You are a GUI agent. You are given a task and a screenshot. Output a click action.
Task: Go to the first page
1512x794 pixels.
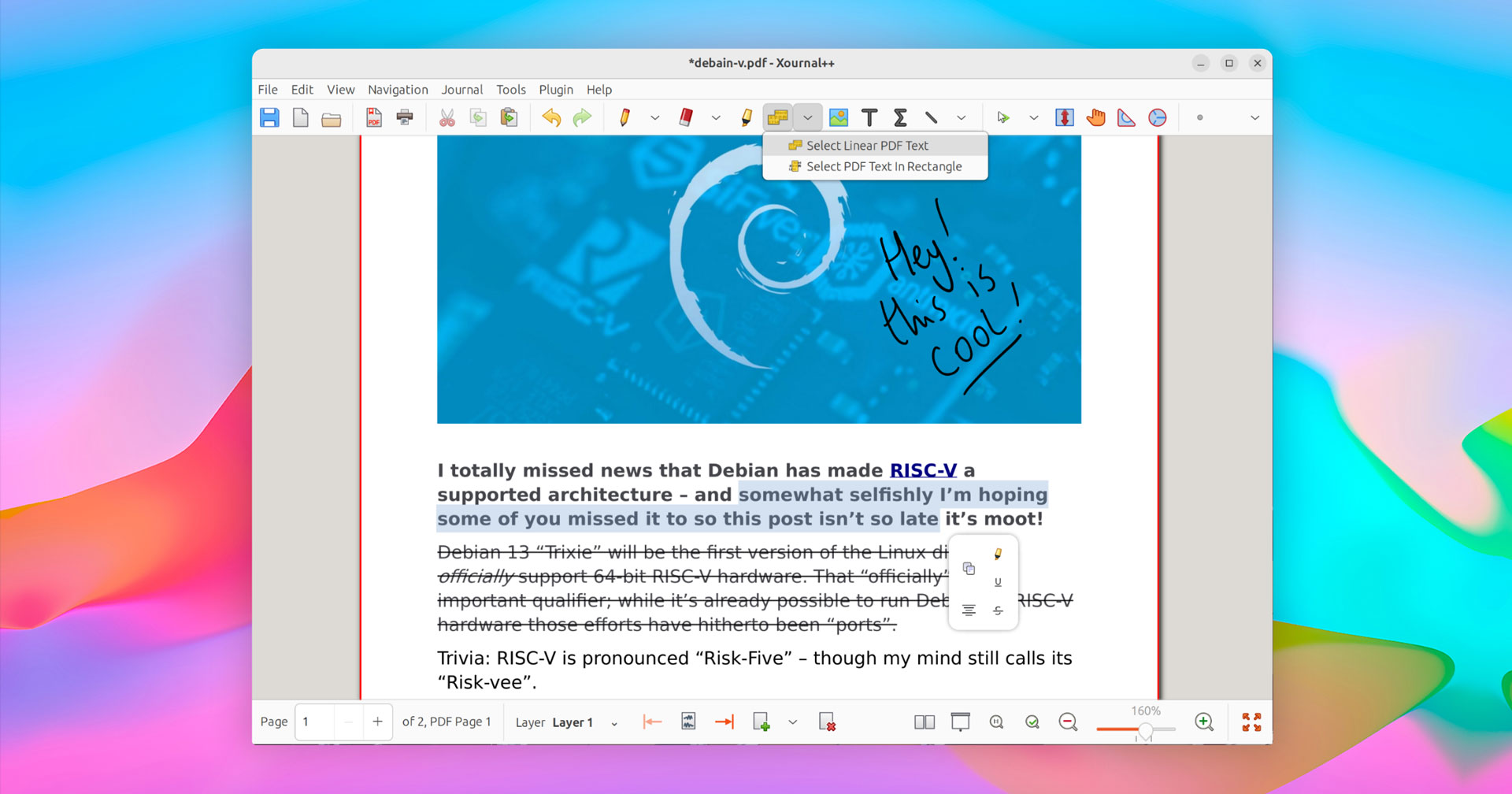pyautogui.click(x=652, y=722)
